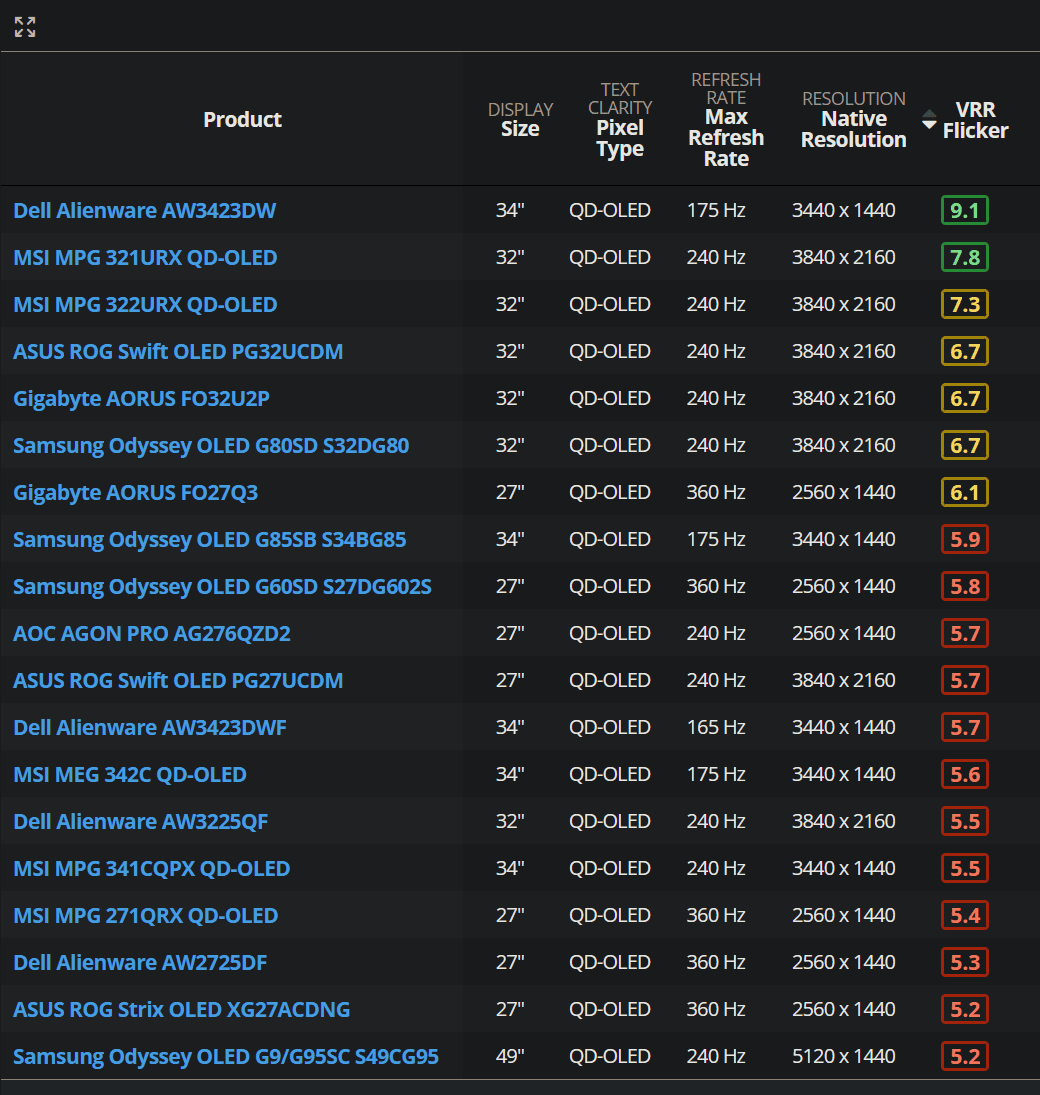The width and height of the screenshot is (1040, 1095).
Task: Click the 49" display size cell
Action: (510, 1056)
